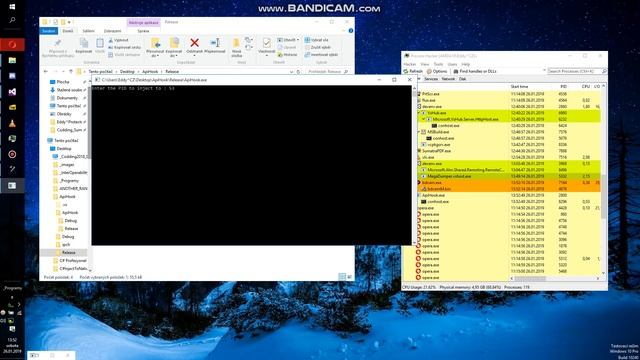
Task: Click the Opera icon on the taskbar
Action: pyautogui.click(x=12, y=44)
